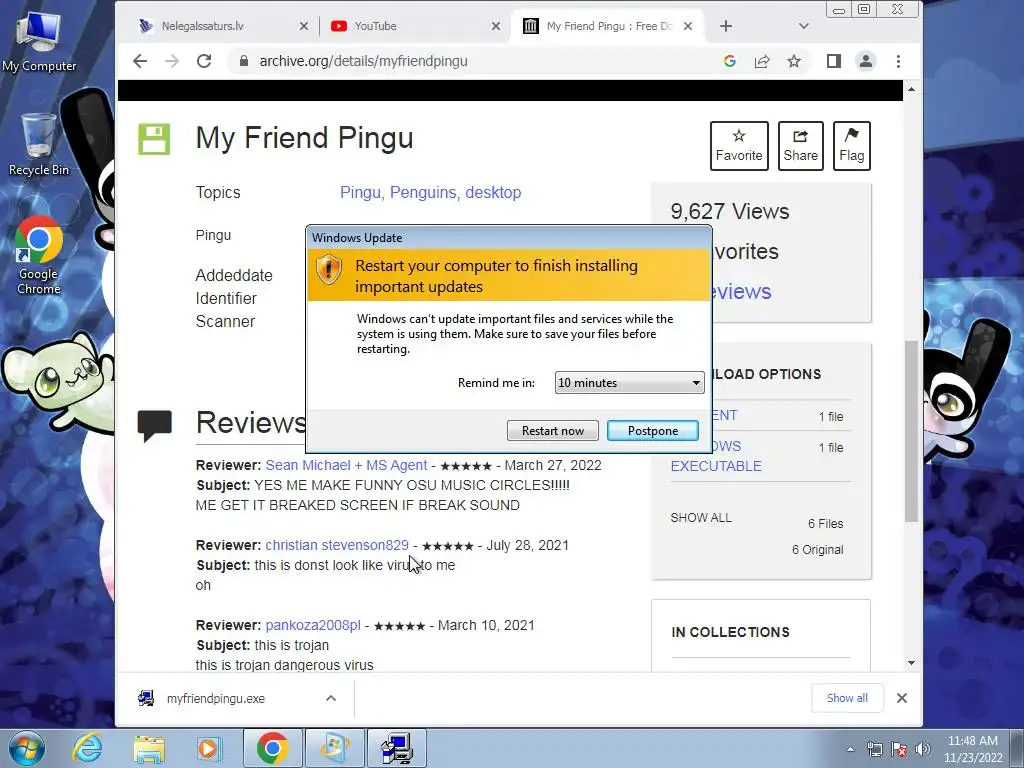Bookmark this page with the star icon

[x=793, y=61]
